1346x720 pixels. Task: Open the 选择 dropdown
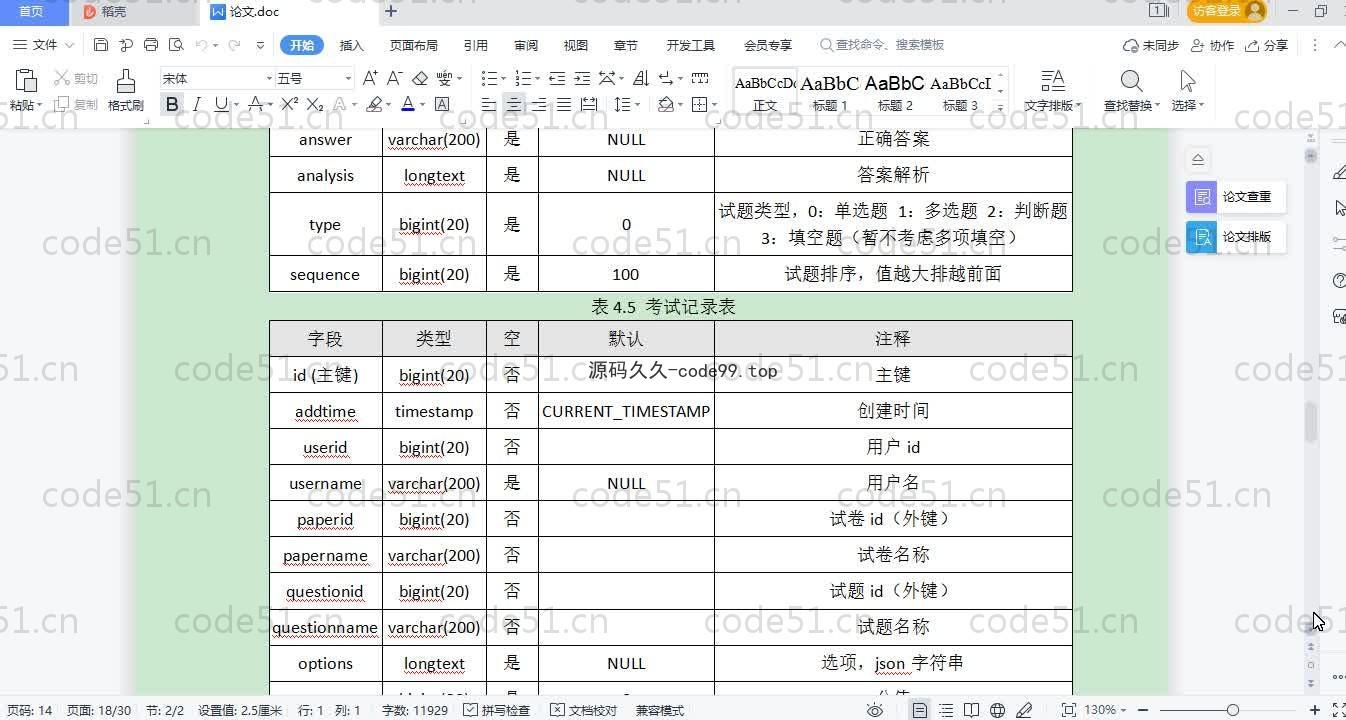click(1188, 105)
